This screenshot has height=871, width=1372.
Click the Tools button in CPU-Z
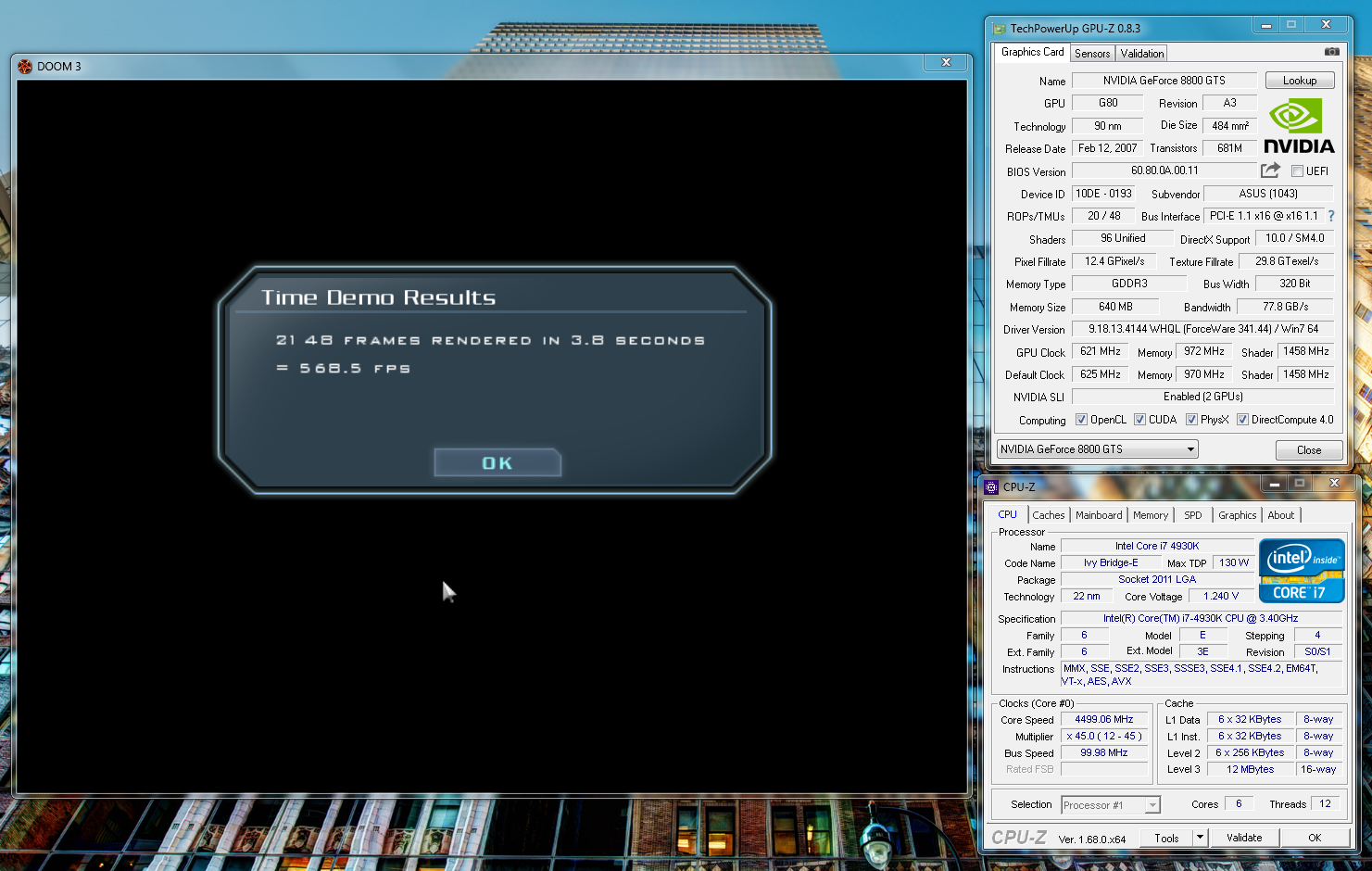(1166, 838)
